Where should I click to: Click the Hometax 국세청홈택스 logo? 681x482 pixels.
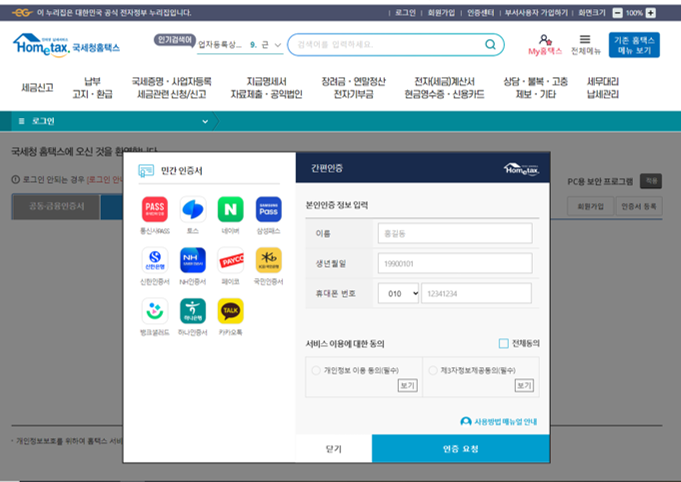(x=66, y=45)
